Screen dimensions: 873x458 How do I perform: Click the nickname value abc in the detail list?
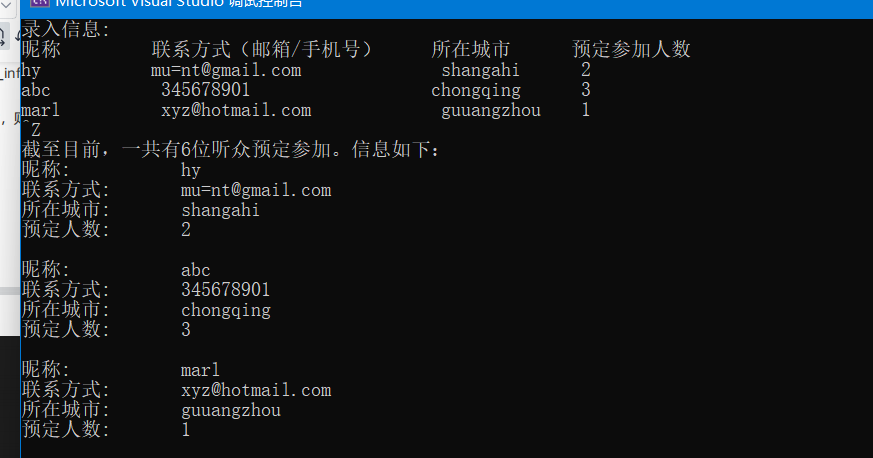[196, 270]
